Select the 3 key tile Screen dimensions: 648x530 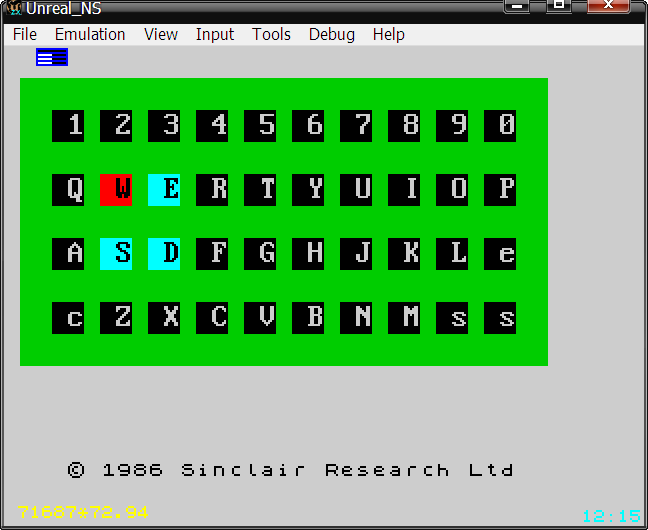point(164,126)
